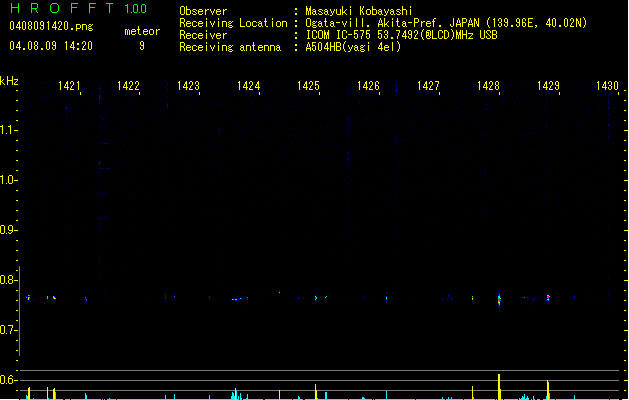Screen dimensions: 629x400
Task: Click the timestamp 04.08.09 14:20
Action: tap(51, 46)
